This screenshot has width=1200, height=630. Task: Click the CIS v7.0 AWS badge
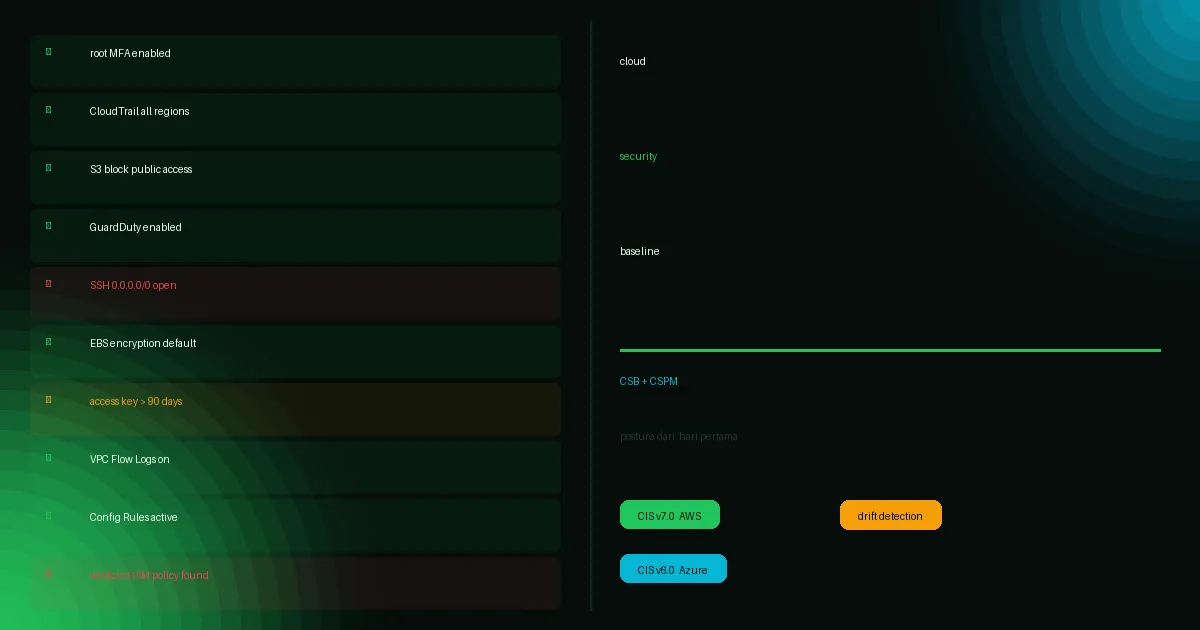670,515
